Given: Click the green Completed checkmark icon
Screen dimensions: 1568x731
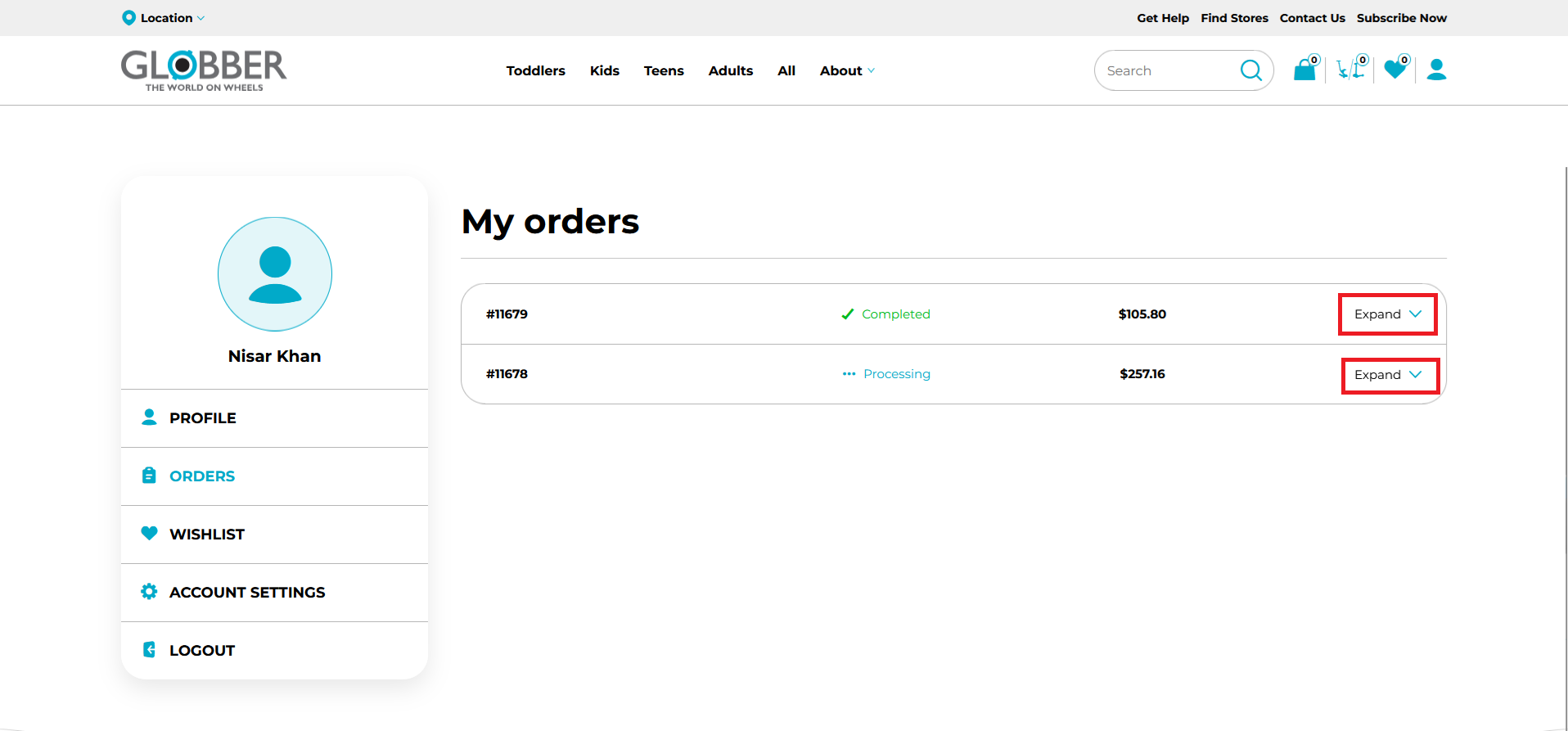Looking at the screenshot, I should click(848, 314).
